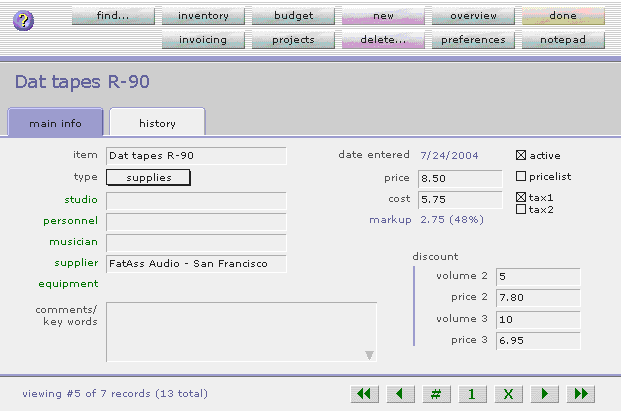This screenshot has height=411, width=621.
Task: Click the # record number button
Action: point(436,394)
